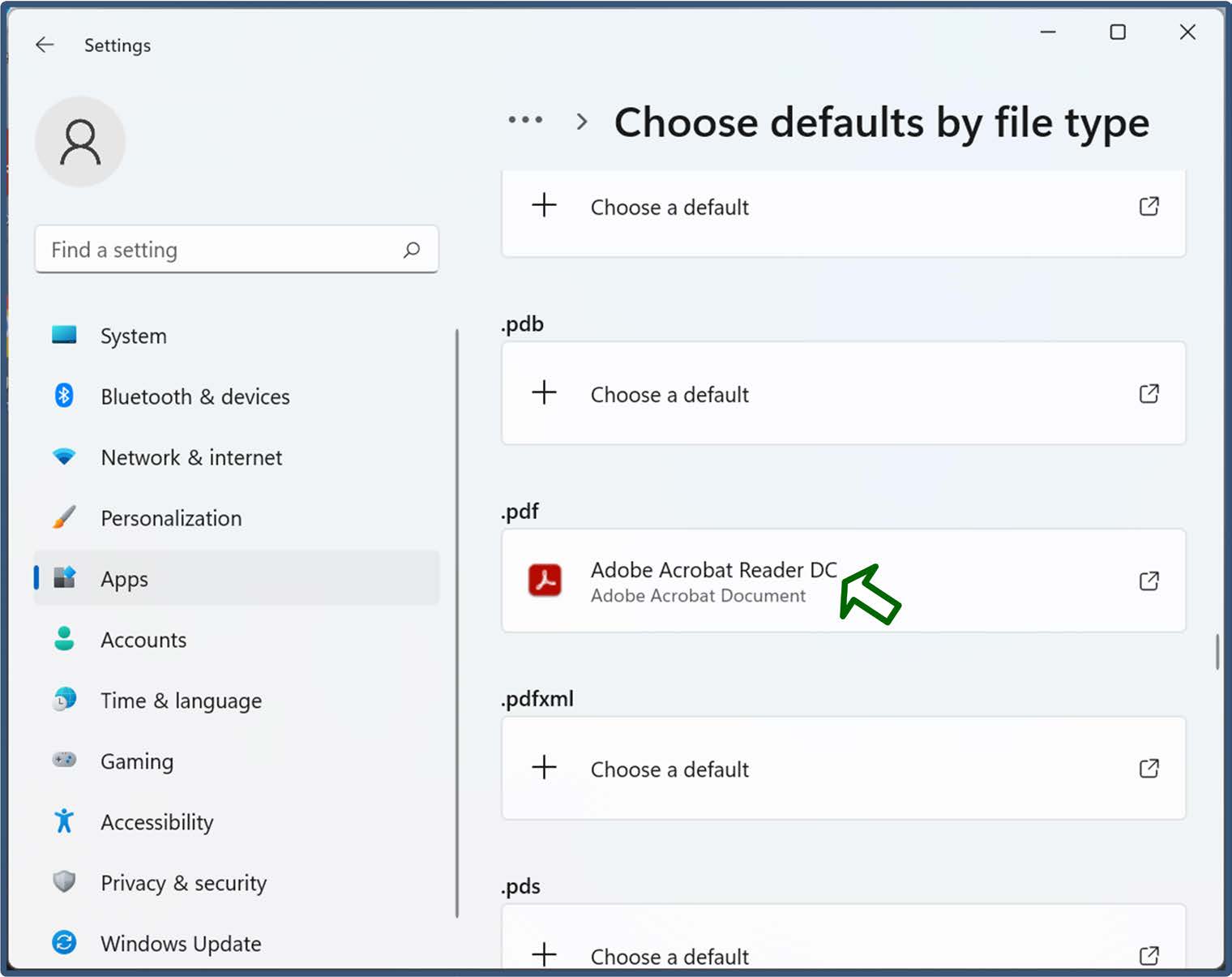1232x977 pixels.
Task: Click the back arrow in Settings
Action: 45,45
